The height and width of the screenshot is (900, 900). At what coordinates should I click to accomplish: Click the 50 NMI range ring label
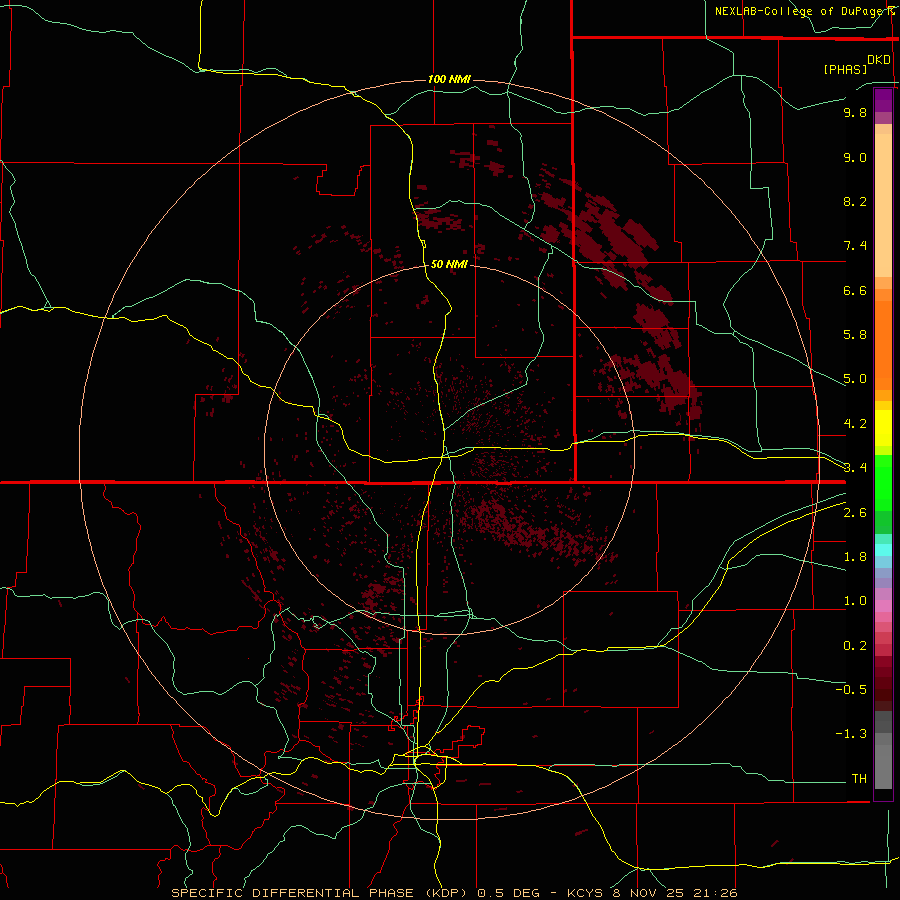click(x=449, y=265)
